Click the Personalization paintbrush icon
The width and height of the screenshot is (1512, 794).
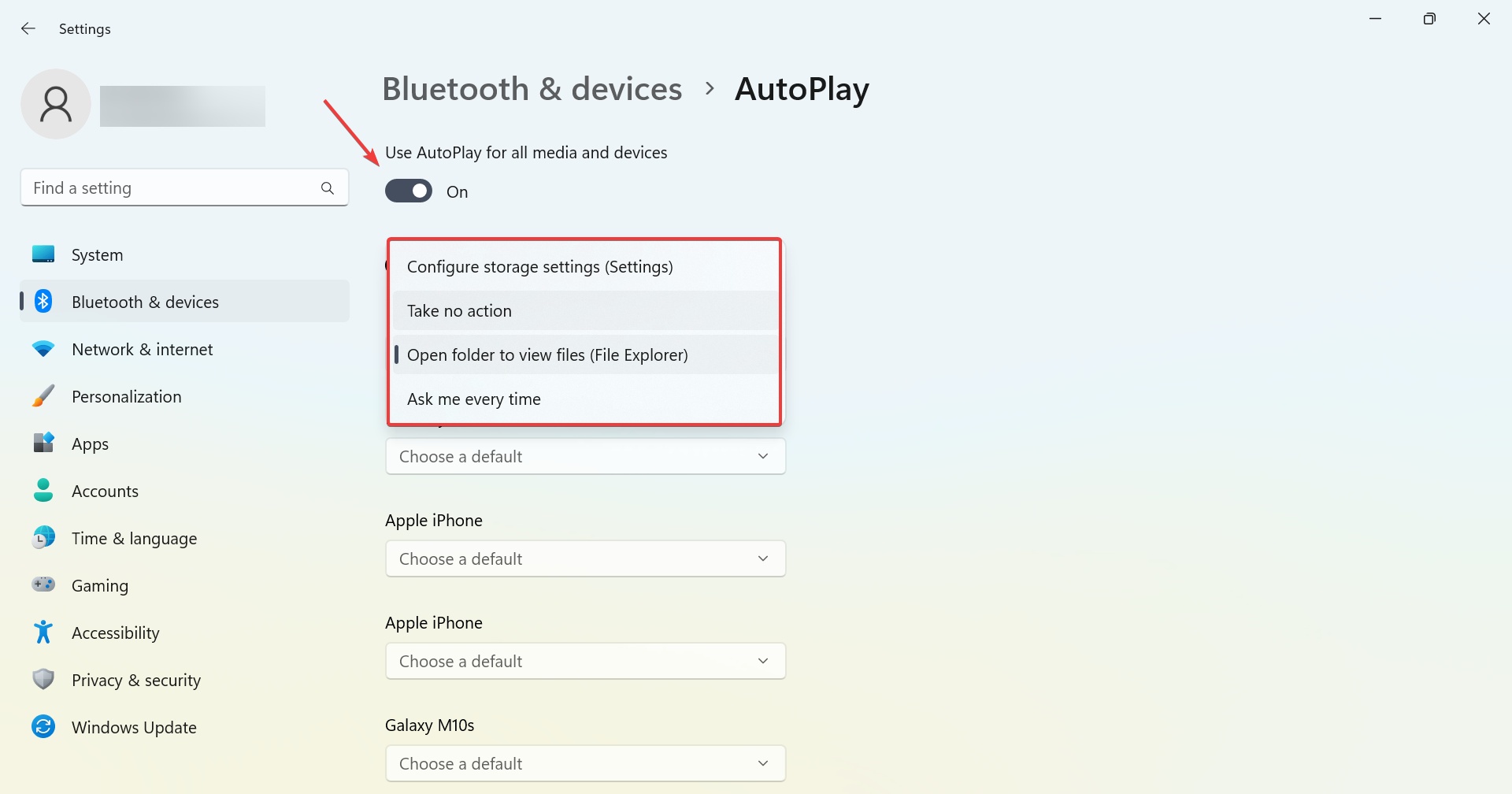(x=43, y=396)
